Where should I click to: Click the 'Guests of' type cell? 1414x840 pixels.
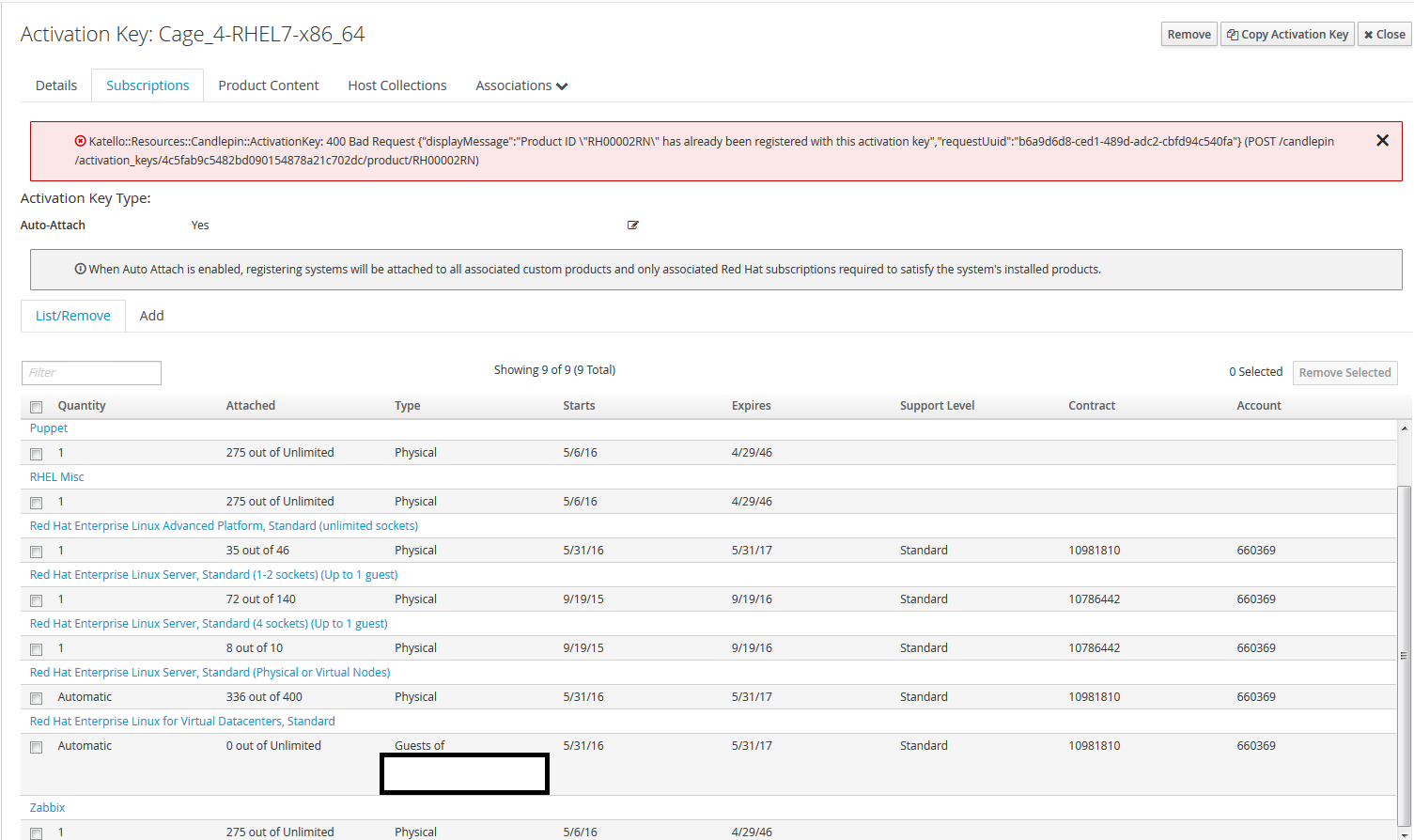click(x=420, y=746)
